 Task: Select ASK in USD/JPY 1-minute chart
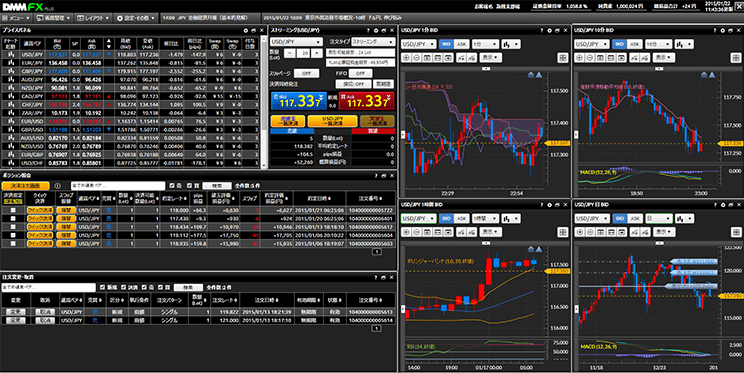(x=461, y=44)
